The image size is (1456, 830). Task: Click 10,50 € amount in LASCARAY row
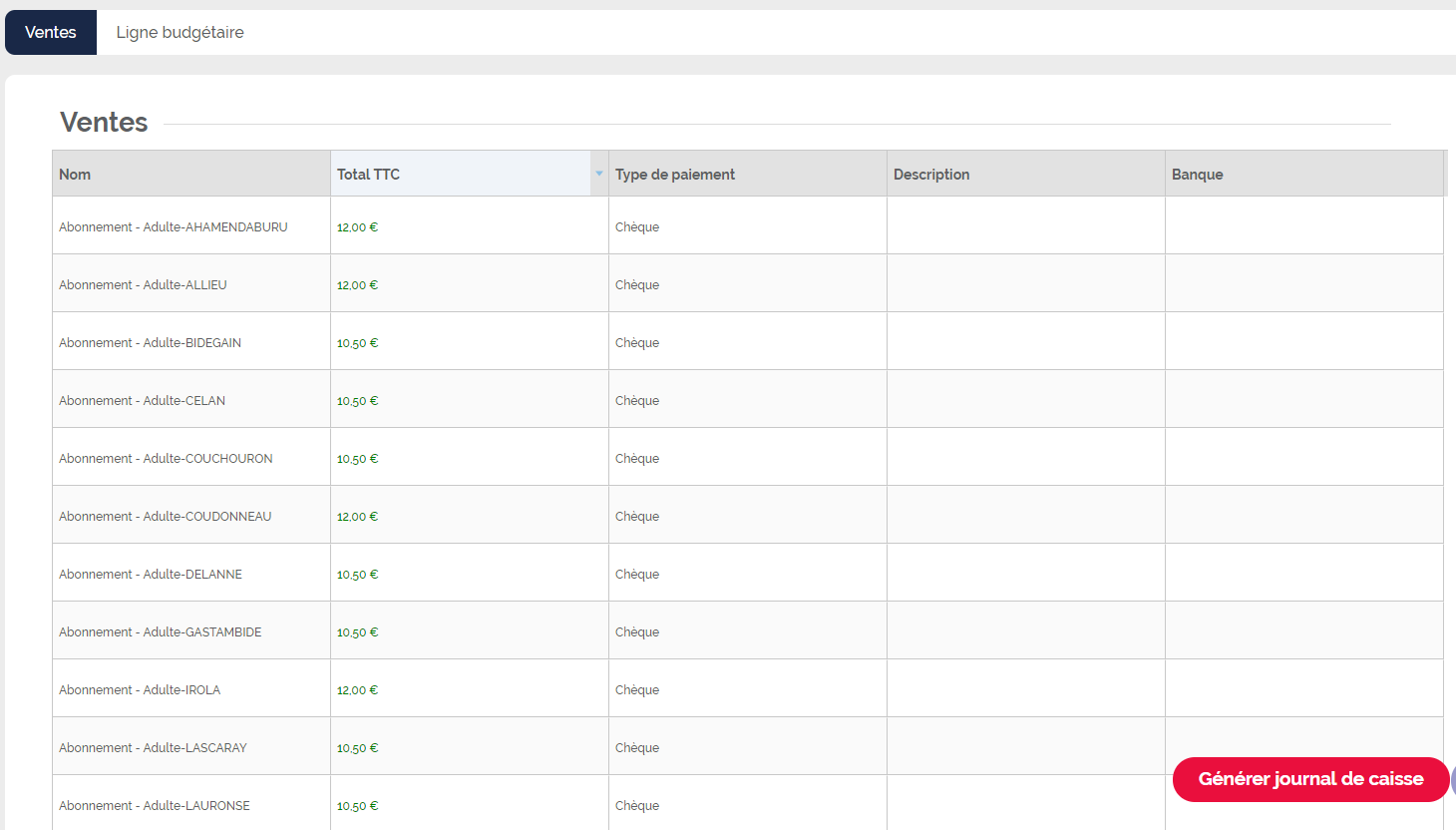click(357, 748)
